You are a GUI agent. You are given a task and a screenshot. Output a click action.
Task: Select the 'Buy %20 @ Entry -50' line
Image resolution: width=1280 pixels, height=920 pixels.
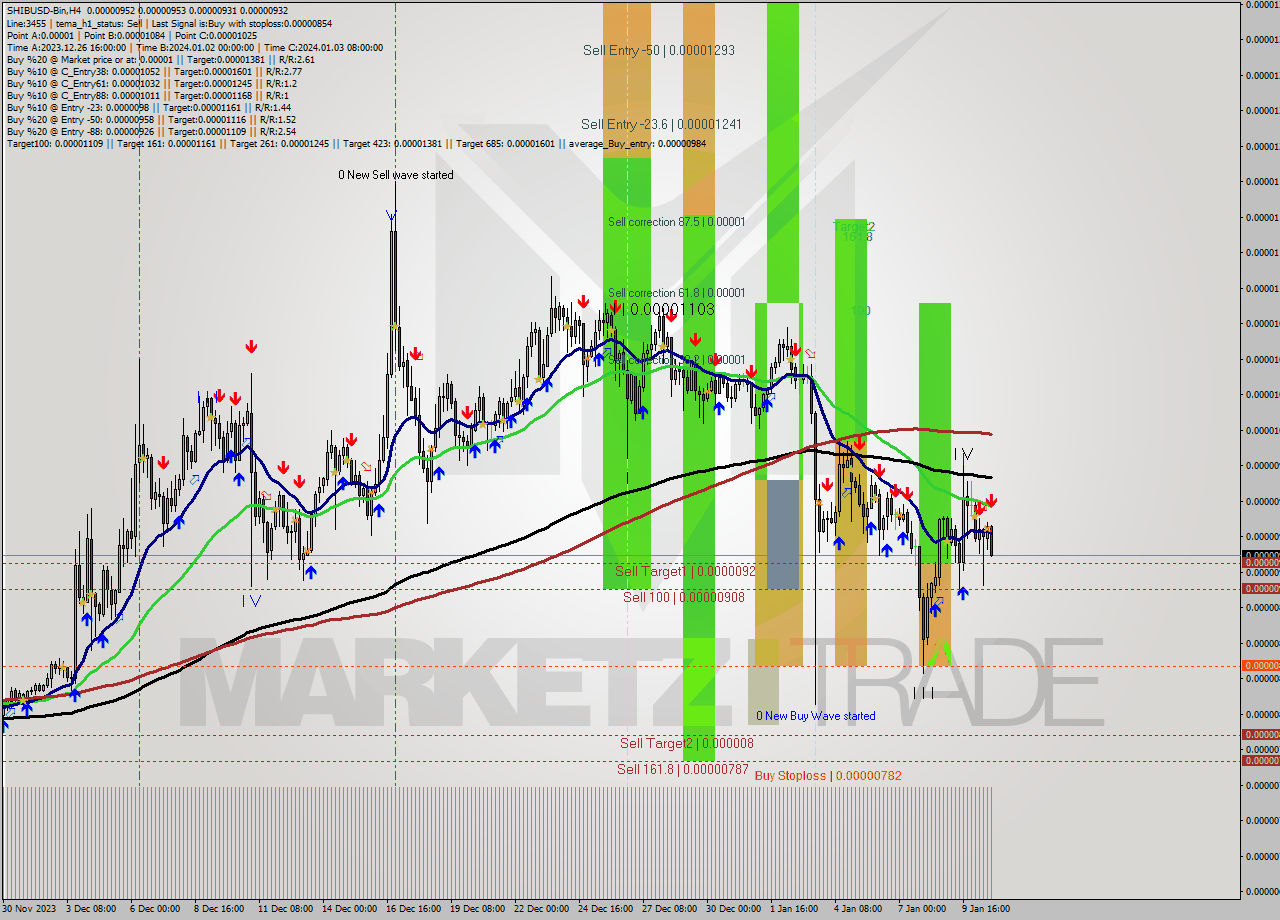click(x=151, y=119)
